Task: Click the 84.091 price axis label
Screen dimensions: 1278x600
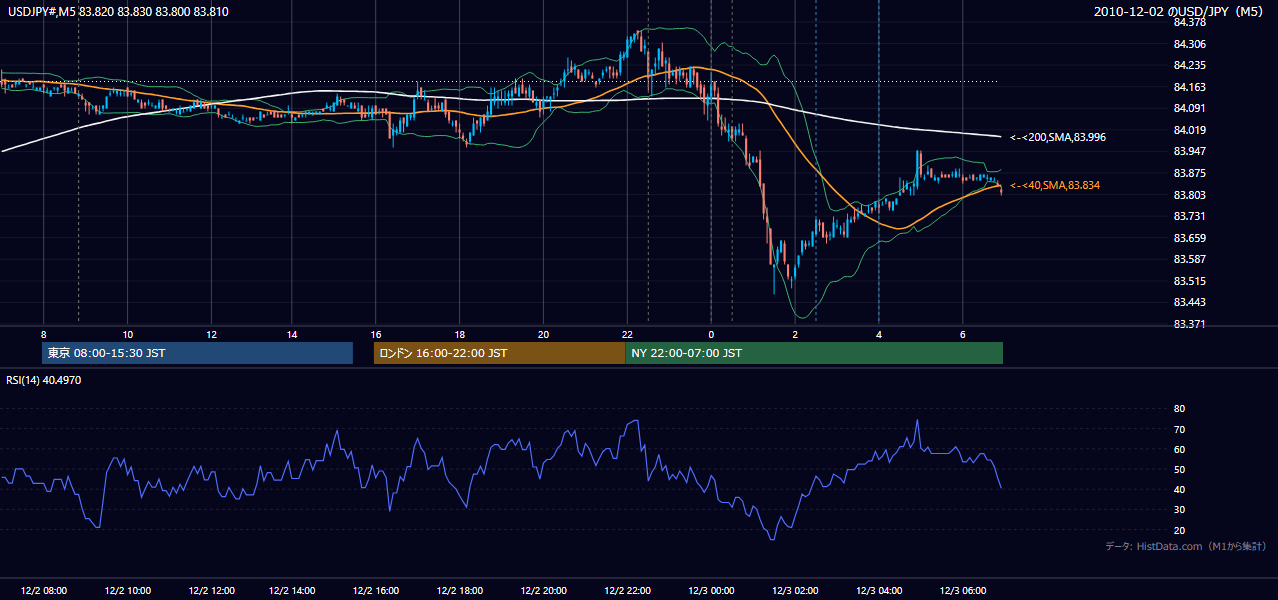Action: pos(1190,108)
